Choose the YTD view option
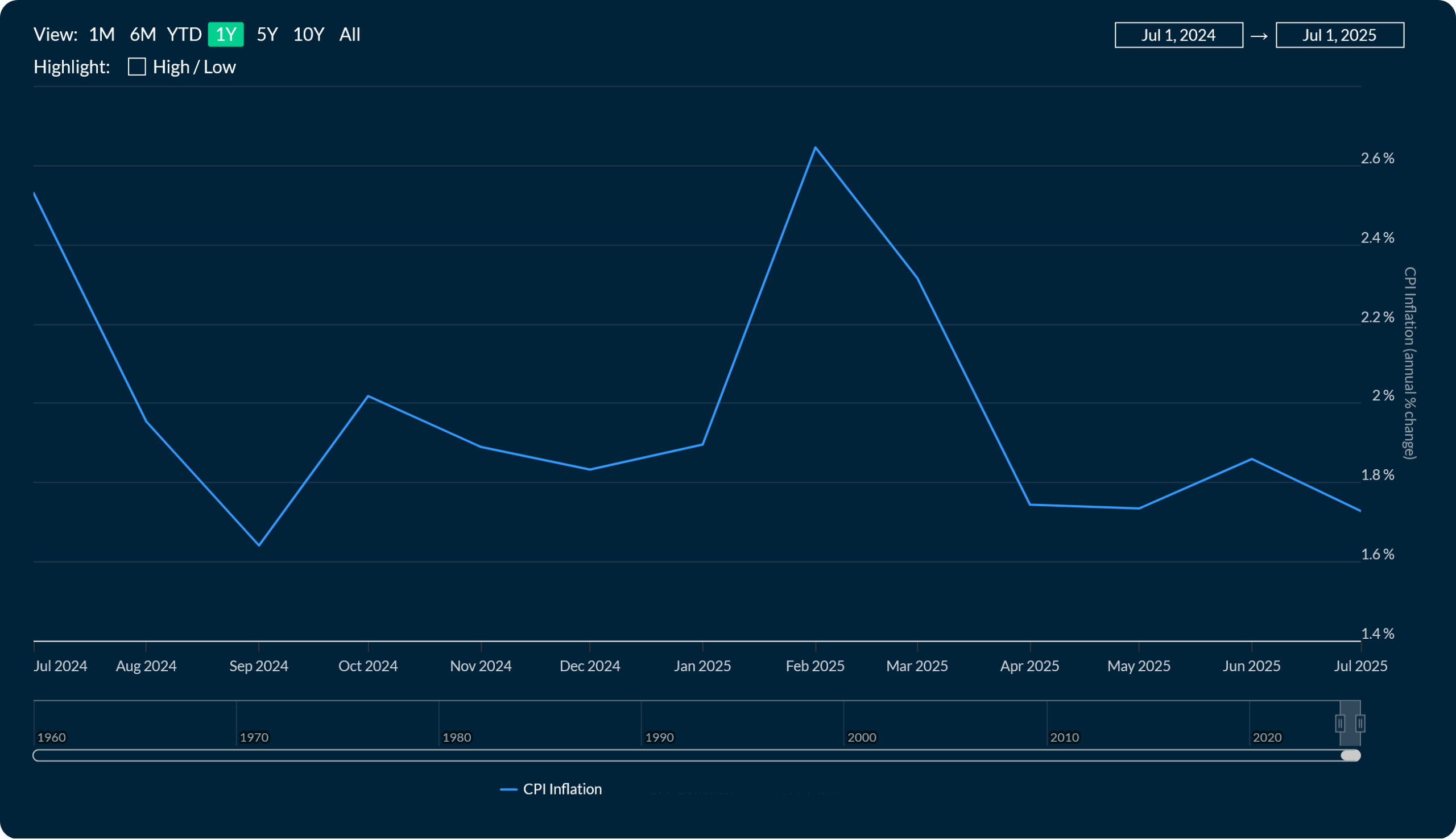 click(184, 35)
